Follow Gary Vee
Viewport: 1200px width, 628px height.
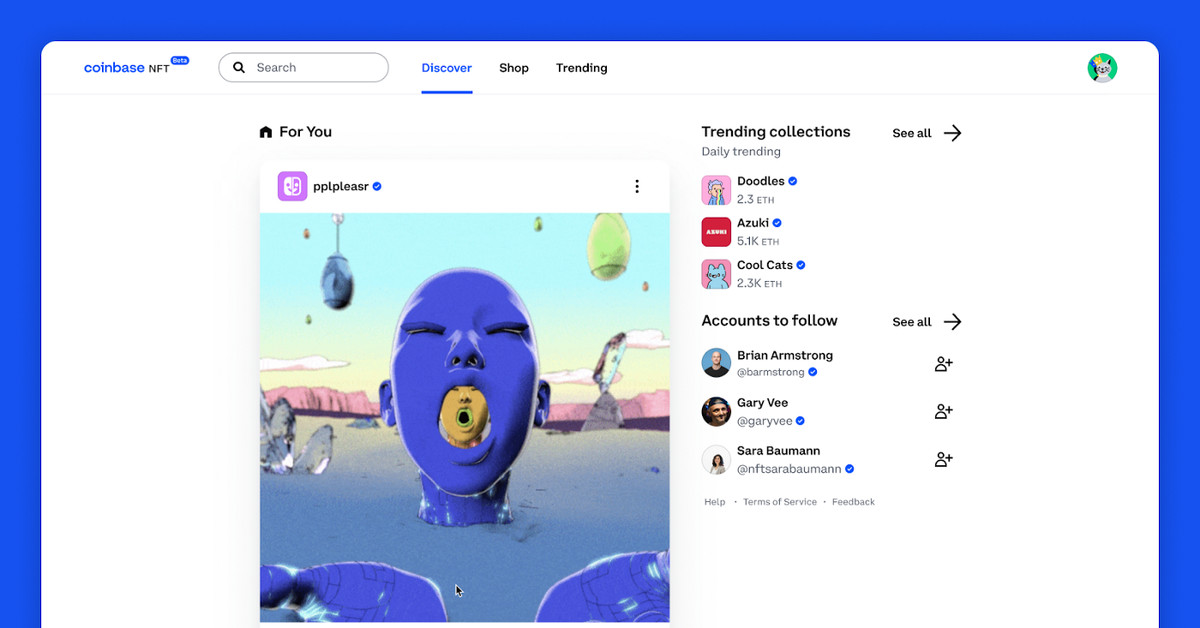pos(943,411)
